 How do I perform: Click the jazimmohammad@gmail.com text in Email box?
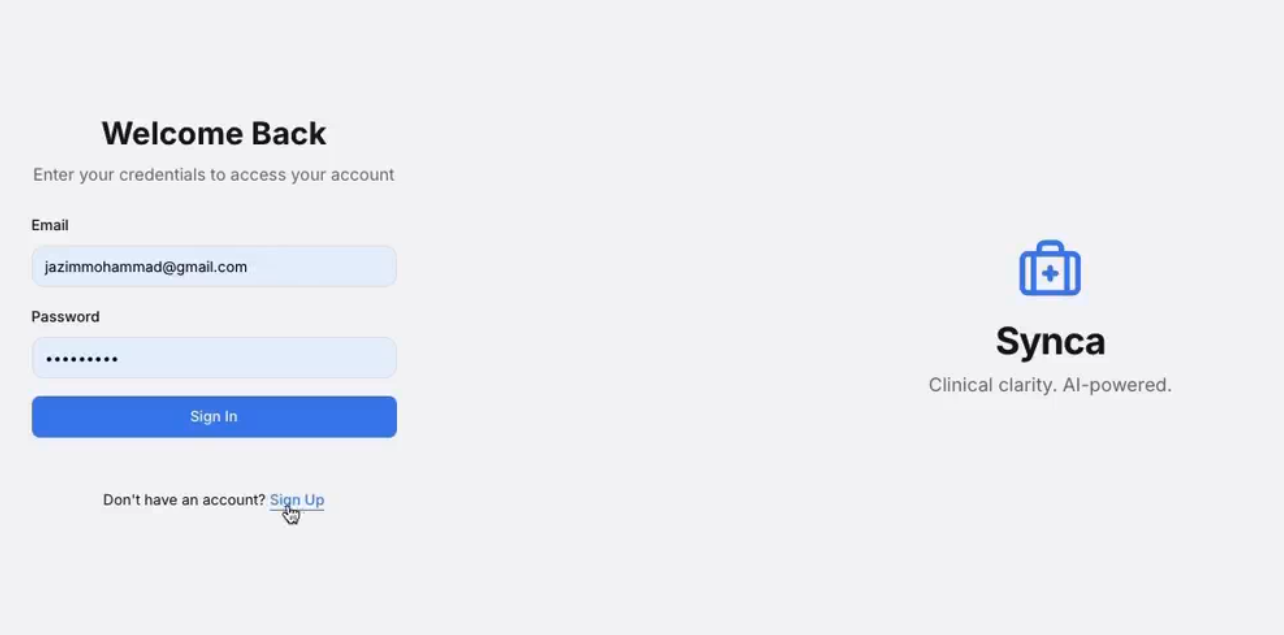(146, 267)
